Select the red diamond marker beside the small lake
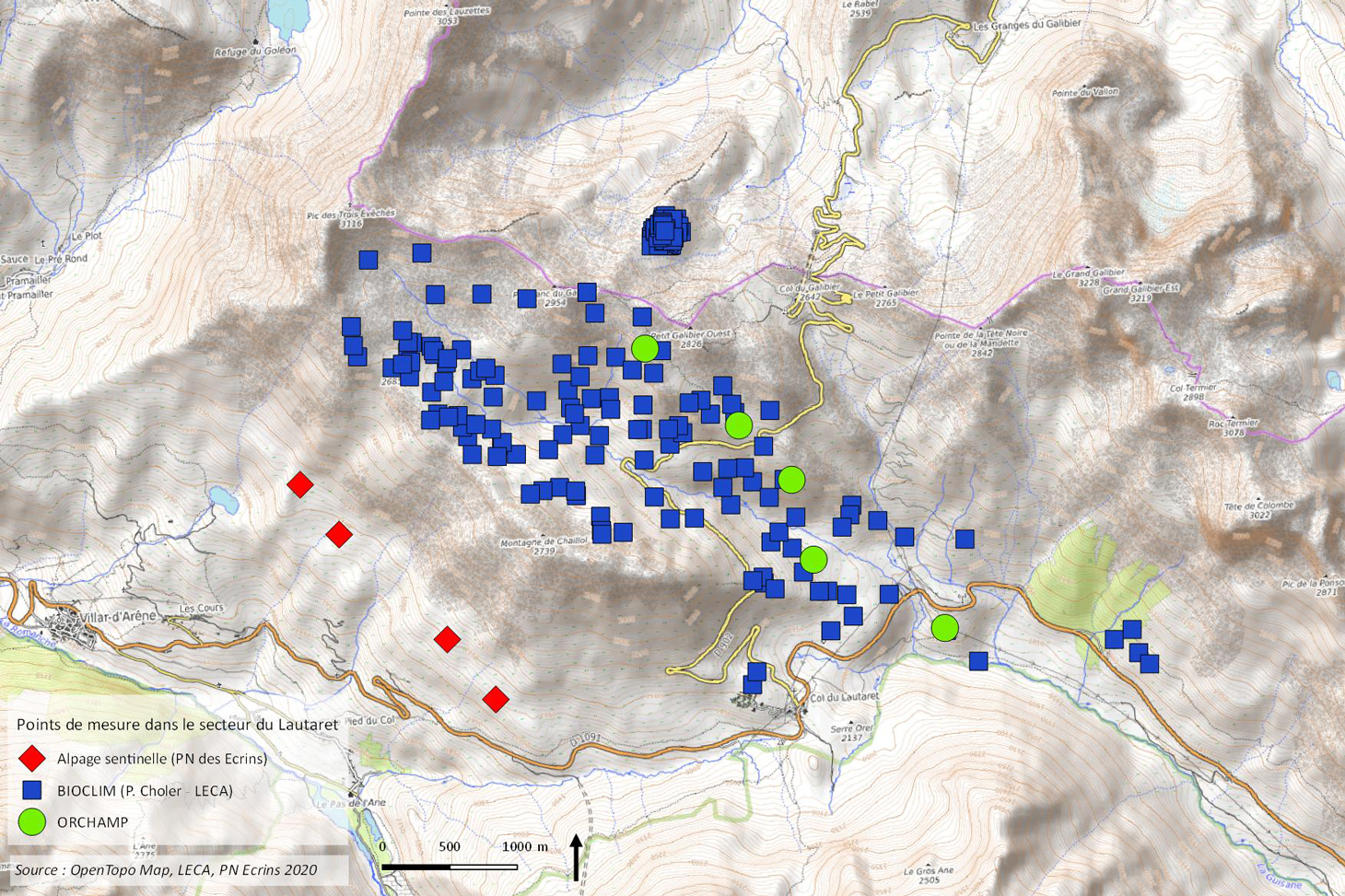The height and width of the screenshot is (896, 1345). (299, 484)
